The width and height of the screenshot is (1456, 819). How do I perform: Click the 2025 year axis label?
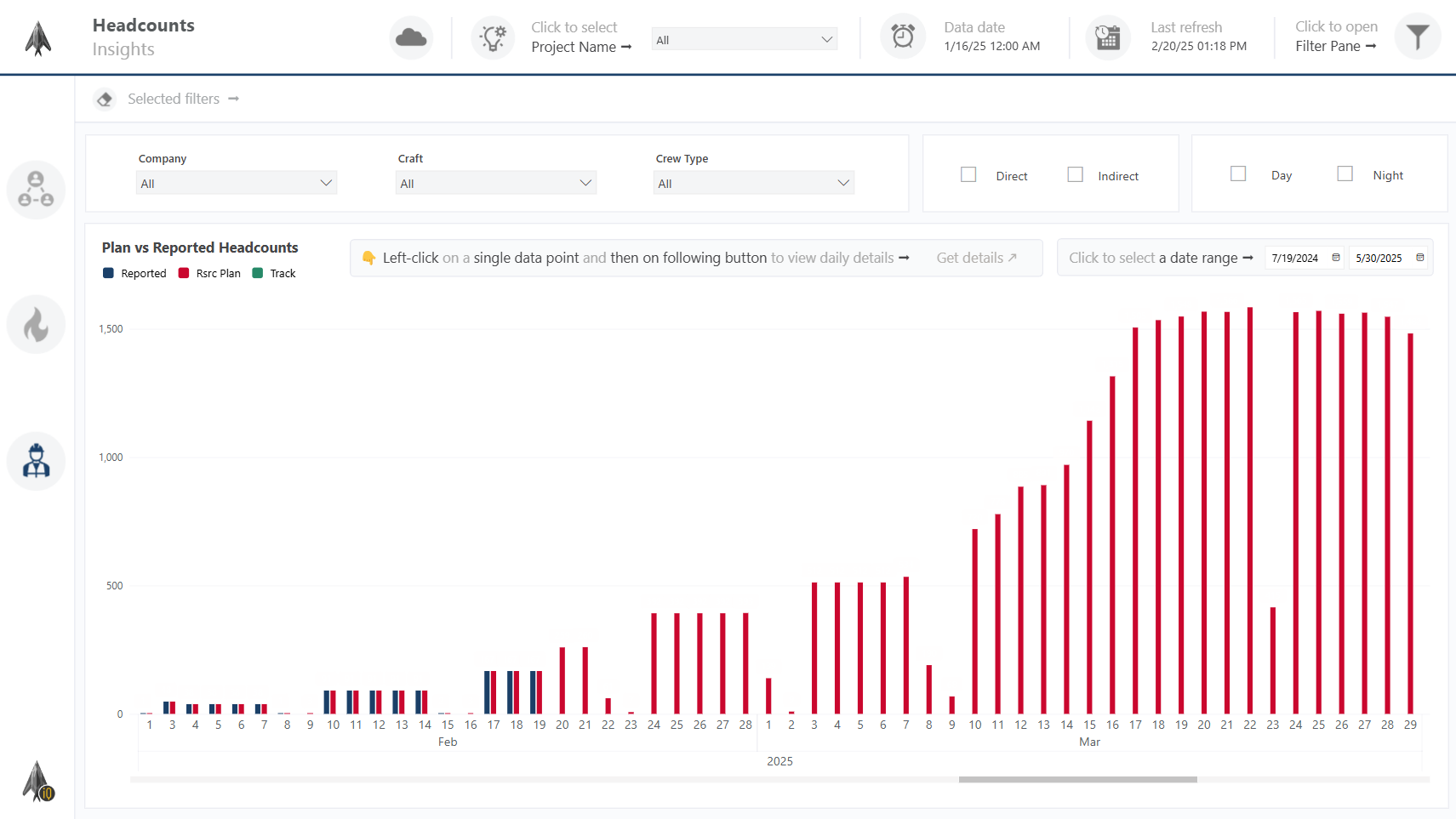click(x=779, y=761)
